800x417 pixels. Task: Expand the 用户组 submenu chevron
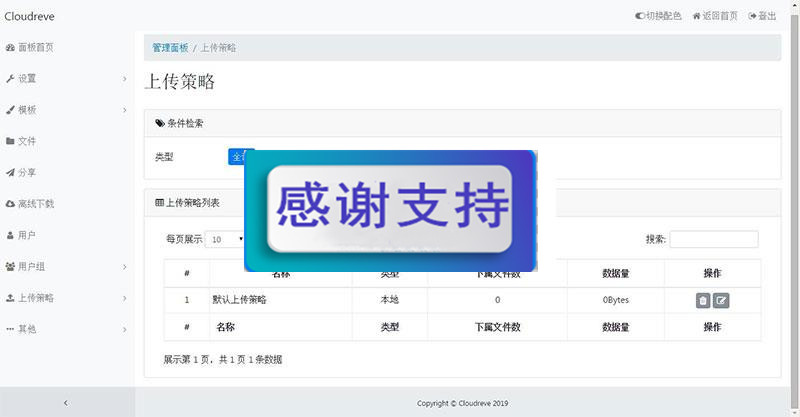124,266
